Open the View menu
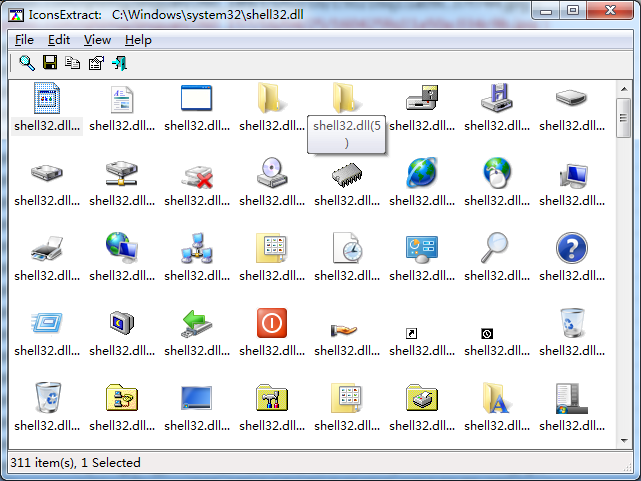The height and width of the screenshot is (481, 641). [x=97, y=40]
